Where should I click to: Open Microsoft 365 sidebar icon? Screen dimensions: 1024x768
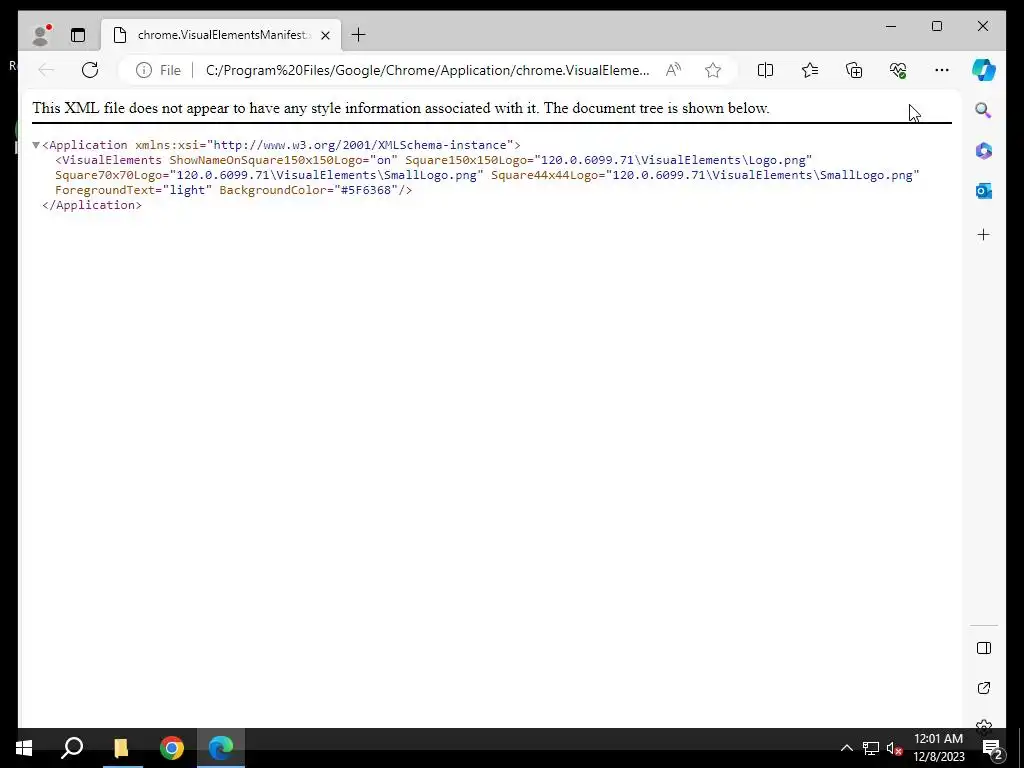(x=984, y=151)
